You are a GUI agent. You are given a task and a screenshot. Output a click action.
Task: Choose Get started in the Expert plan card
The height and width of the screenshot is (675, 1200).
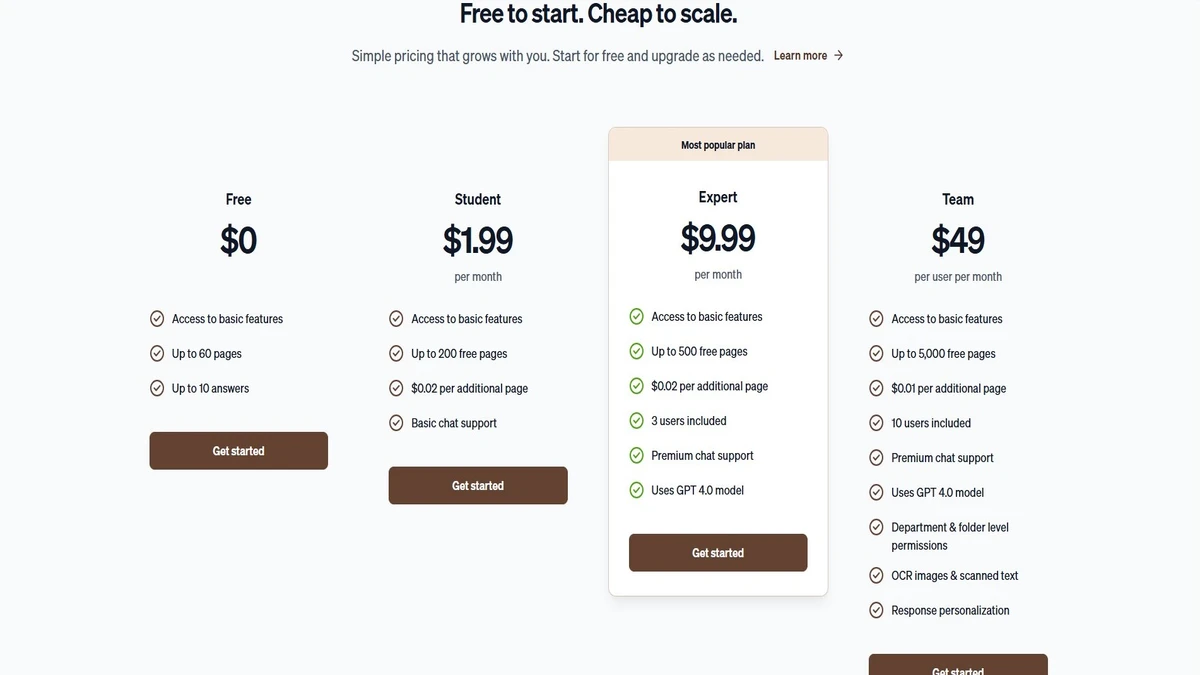(x=718, y=553)
